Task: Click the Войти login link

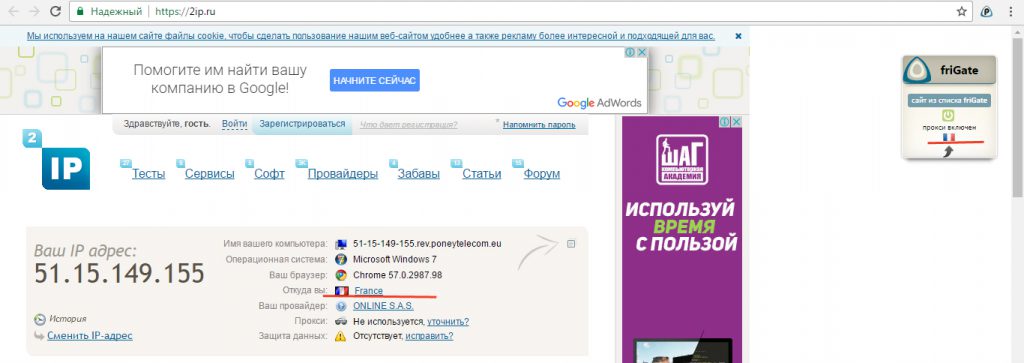Action: click(x=234, y=124)
